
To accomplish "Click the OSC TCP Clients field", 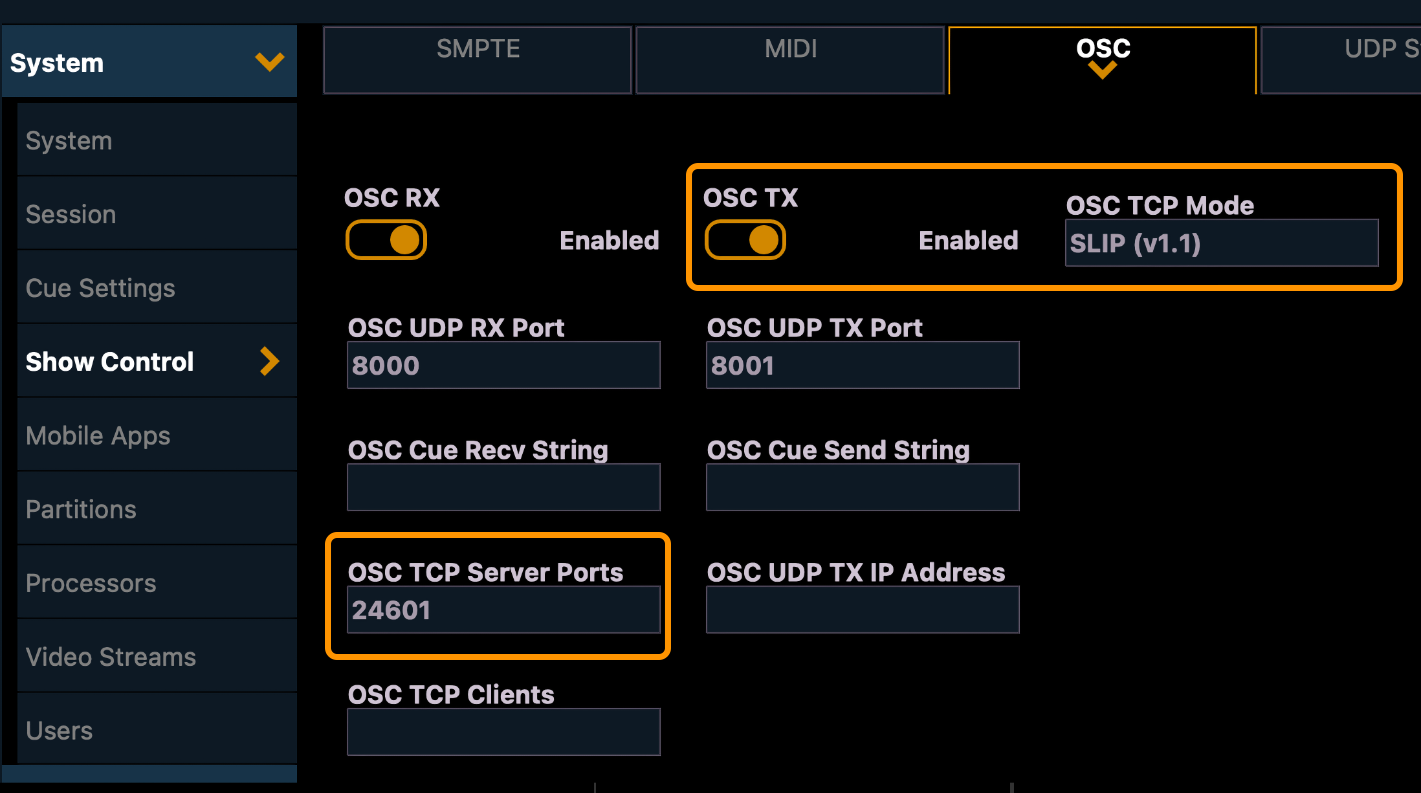I will point(503,732).
